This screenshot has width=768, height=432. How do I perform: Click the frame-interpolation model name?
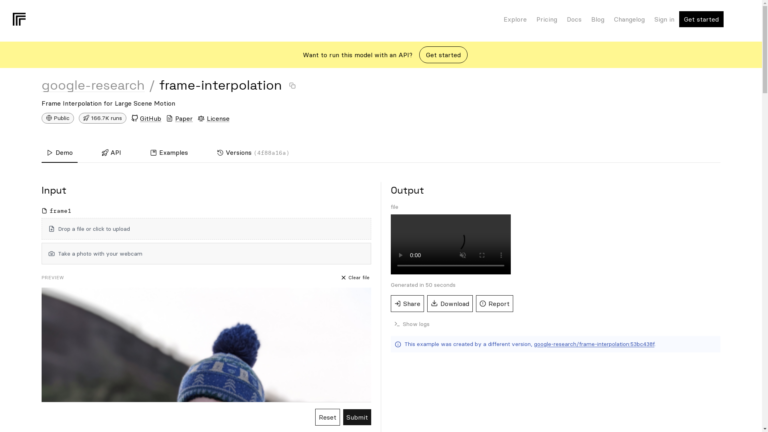click(x=220, y=85)
